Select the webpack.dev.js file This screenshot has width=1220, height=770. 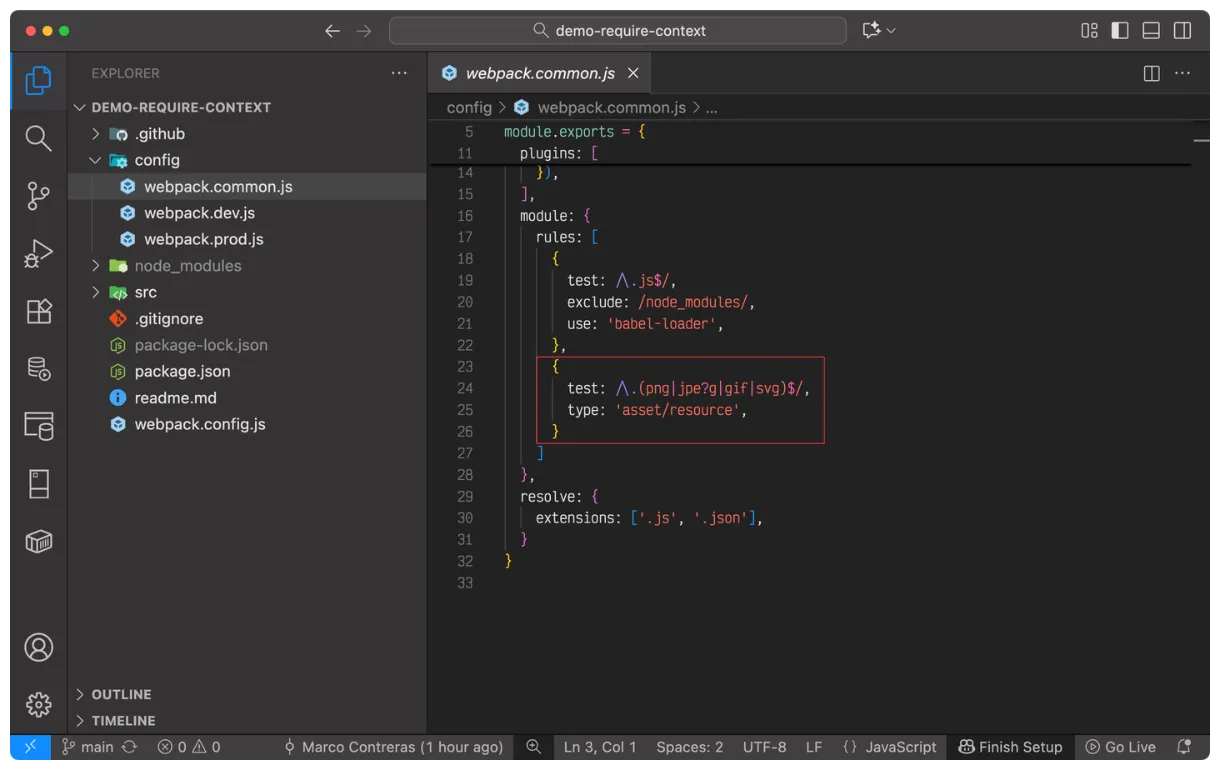199,212
